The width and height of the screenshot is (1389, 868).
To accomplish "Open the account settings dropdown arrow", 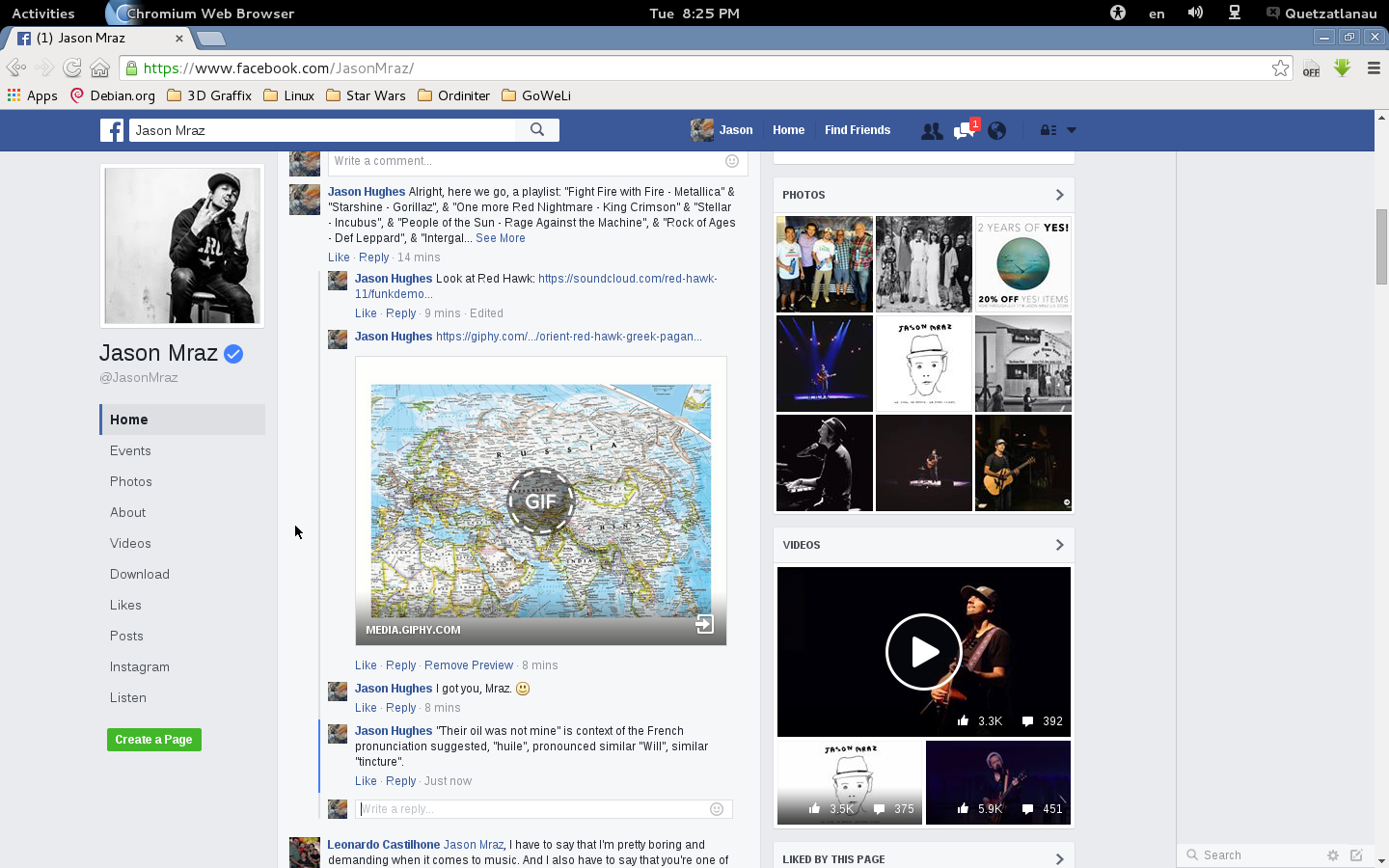I will click(x=1071, y=130).
